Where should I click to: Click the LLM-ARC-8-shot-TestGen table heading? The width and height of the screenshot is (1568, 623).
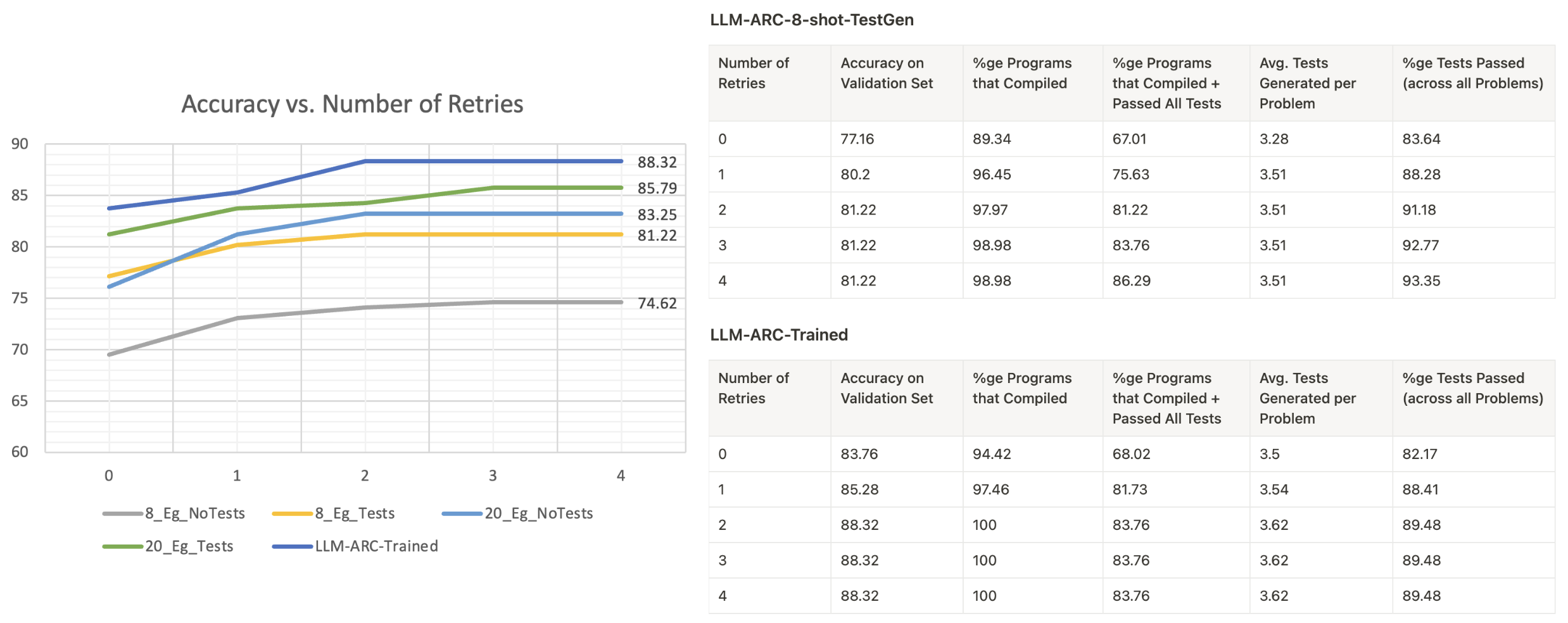tap(811, 20)
